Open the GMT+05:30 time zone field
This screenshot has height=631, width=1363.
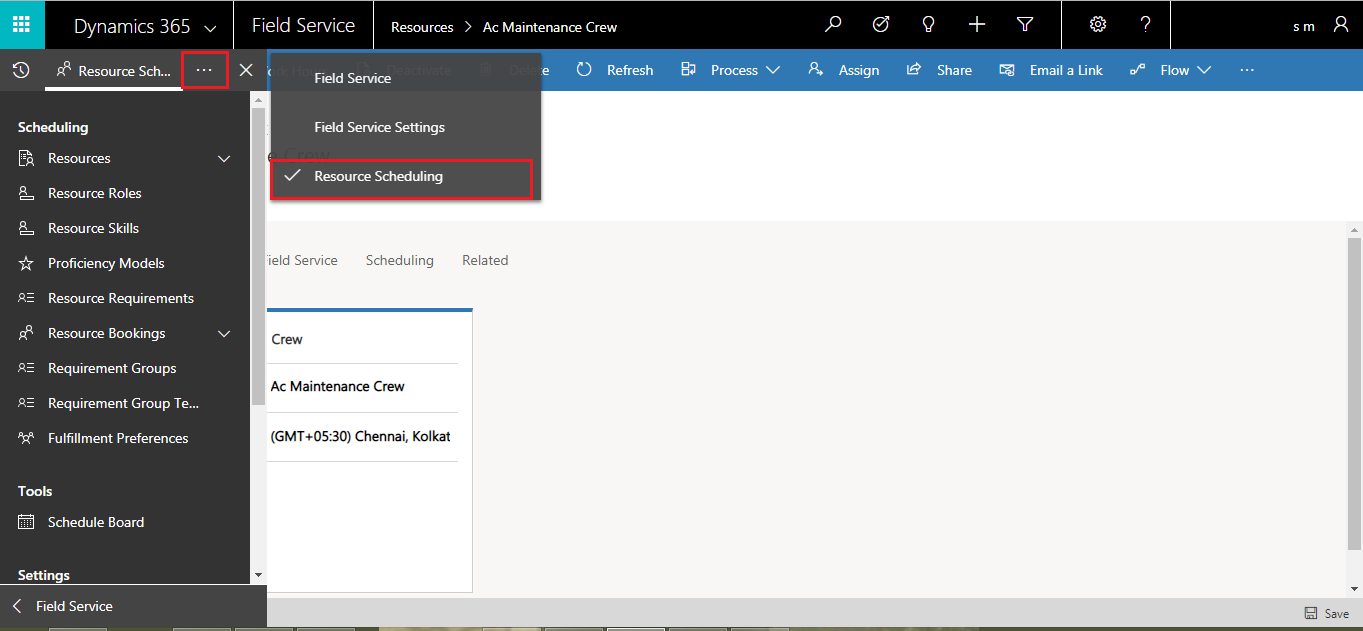click(x=363, y=437)
